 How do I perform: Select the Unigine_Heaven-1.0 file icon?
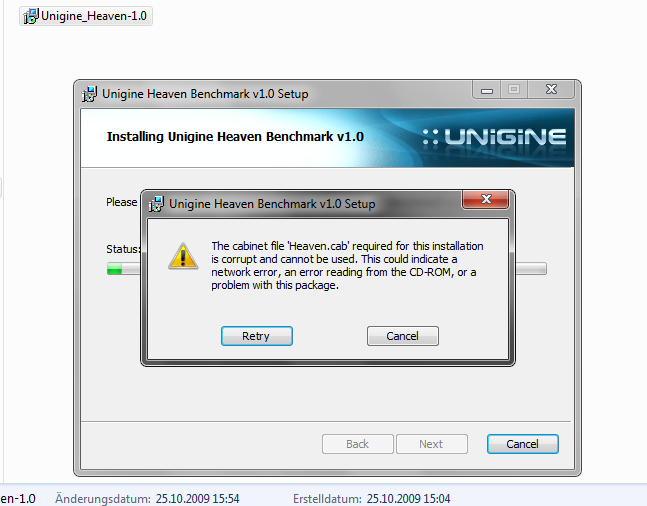tap(31, 16)
